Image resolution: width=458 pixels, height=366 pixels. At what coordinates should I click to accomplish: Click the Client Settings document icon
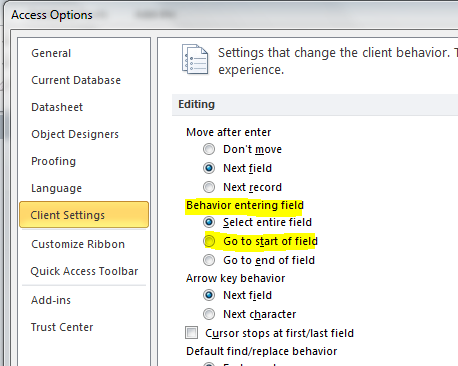pyautogui.click(x=195, y=59)
